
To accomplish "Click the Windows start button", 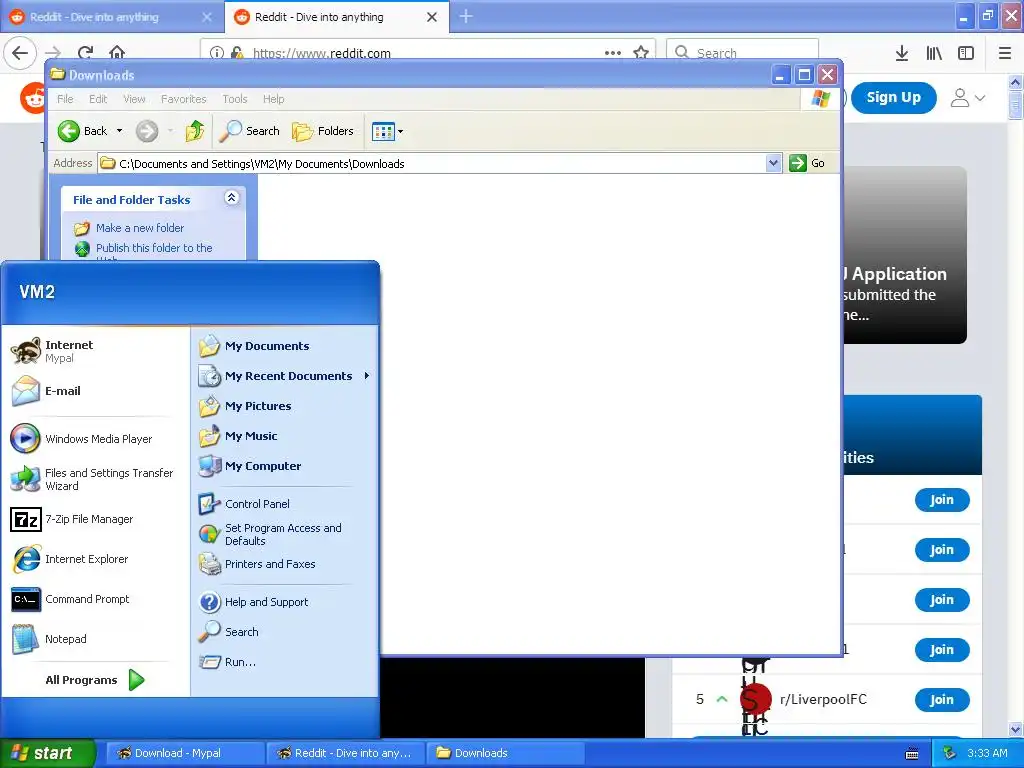I will pyautogui.click(x=47, y=753).
